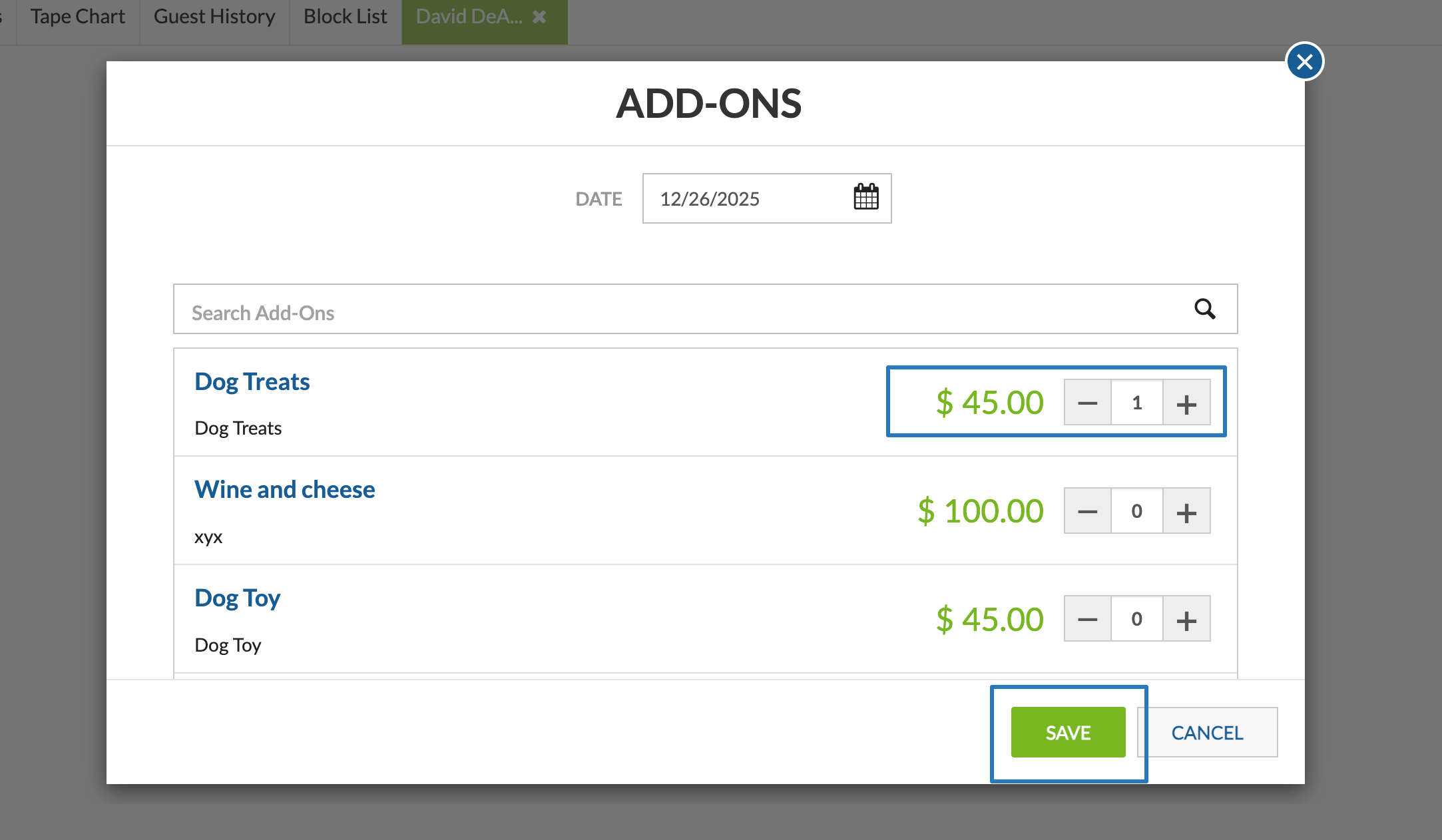Image resolution: width=1442 pixels, height=840 pixels.
Task: Click the search magnifier icon
Action: (x=1204, y=309)
